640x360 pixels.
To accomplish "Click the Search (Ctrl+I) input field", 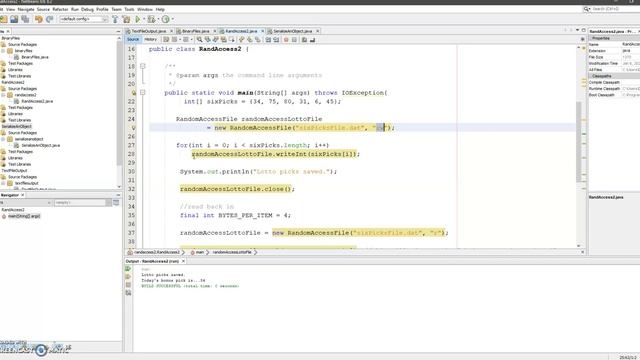I will [x=616, y=9].
